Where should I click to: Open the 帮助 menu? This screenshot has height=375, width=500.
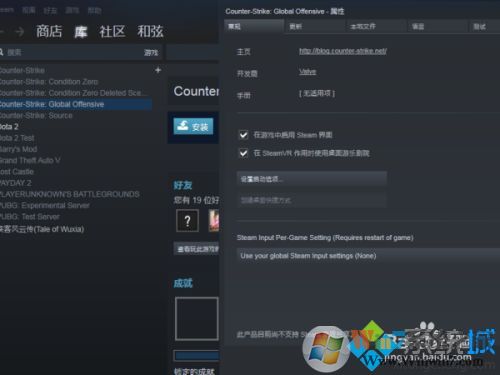94,10
